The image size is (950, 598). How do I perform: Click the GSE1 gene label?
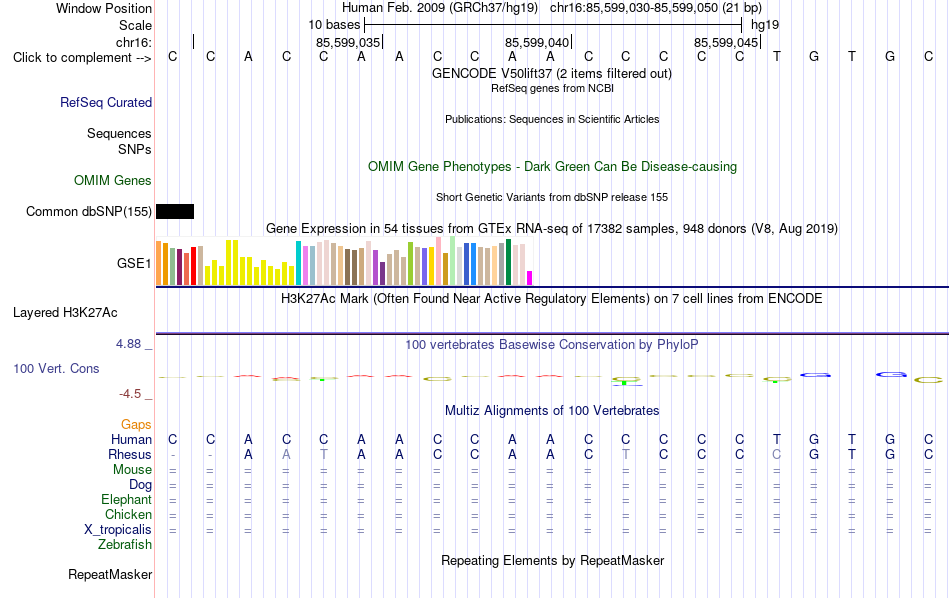(134, 263)
